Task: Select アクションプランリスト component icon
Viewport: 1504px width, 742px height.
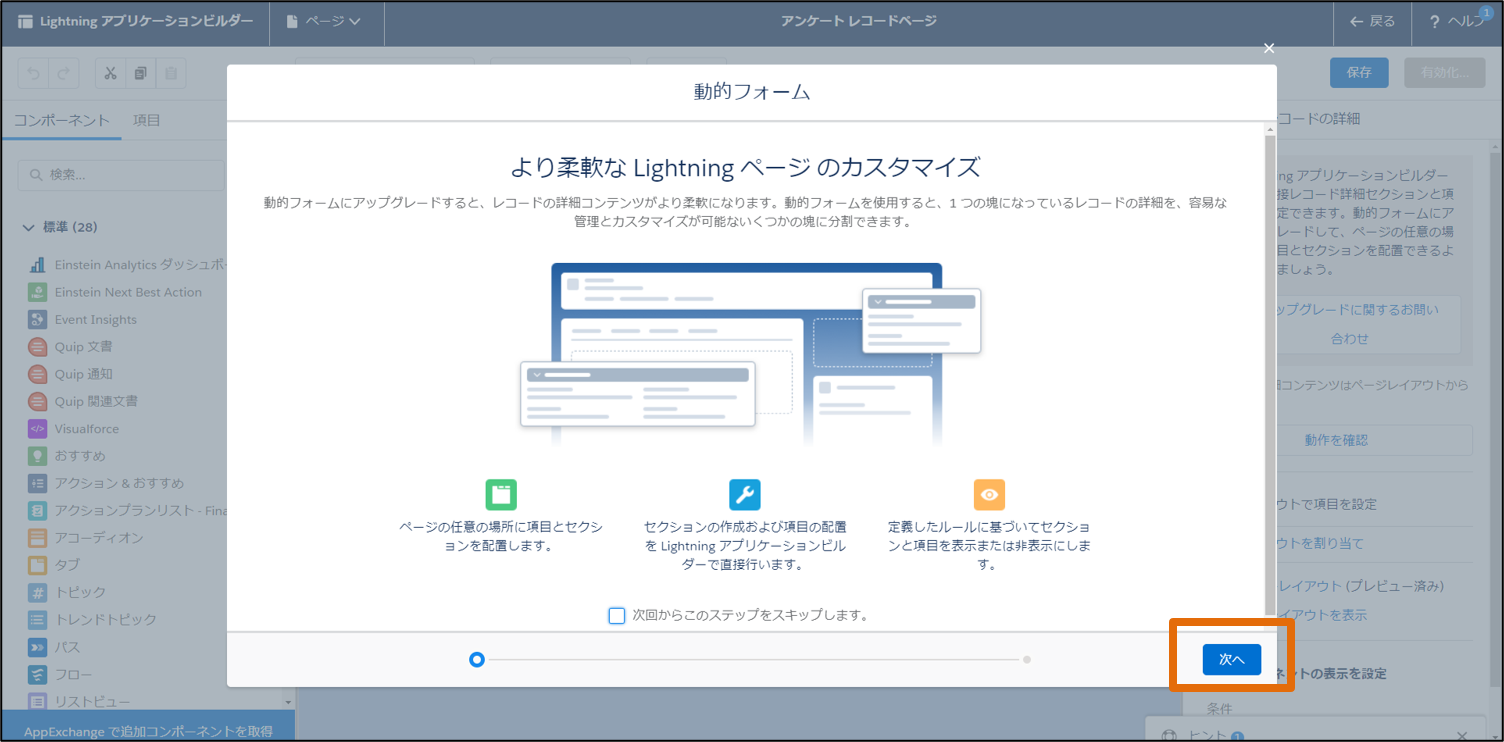Action: pos(37,510)
